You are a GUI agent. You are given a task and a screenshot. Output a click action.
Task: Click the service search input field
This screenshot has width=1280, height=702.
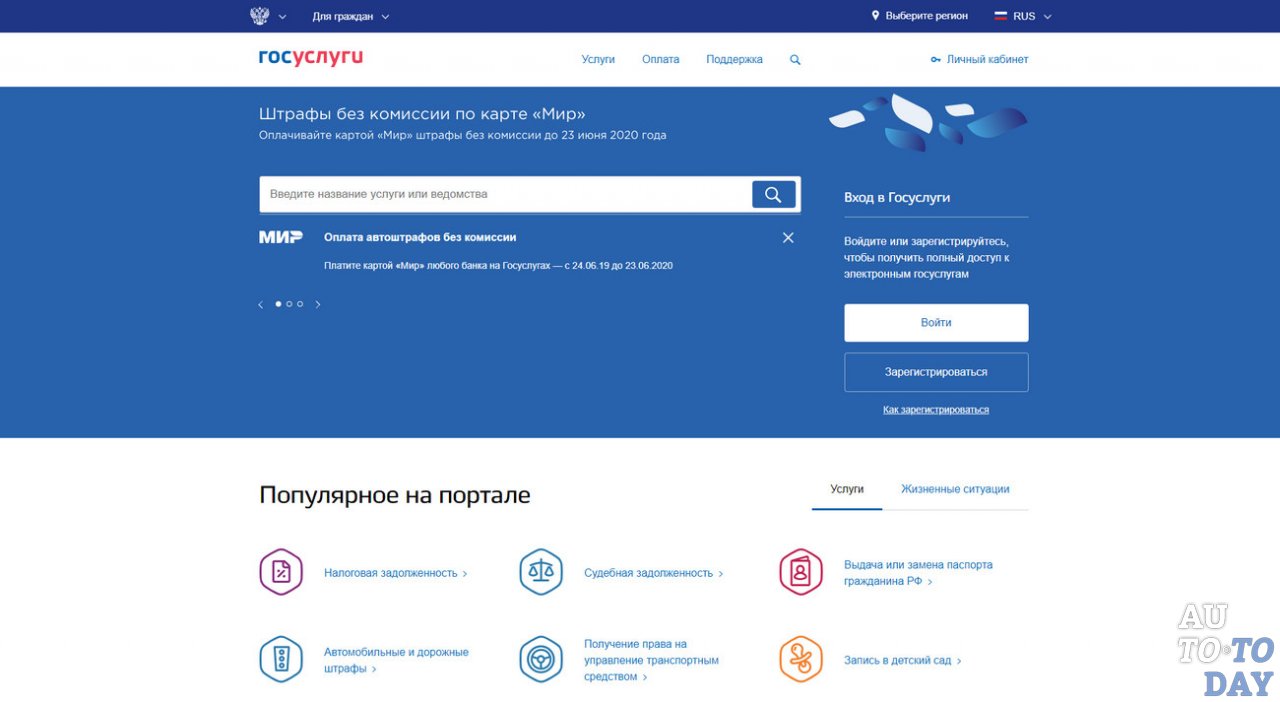[500, 193]
